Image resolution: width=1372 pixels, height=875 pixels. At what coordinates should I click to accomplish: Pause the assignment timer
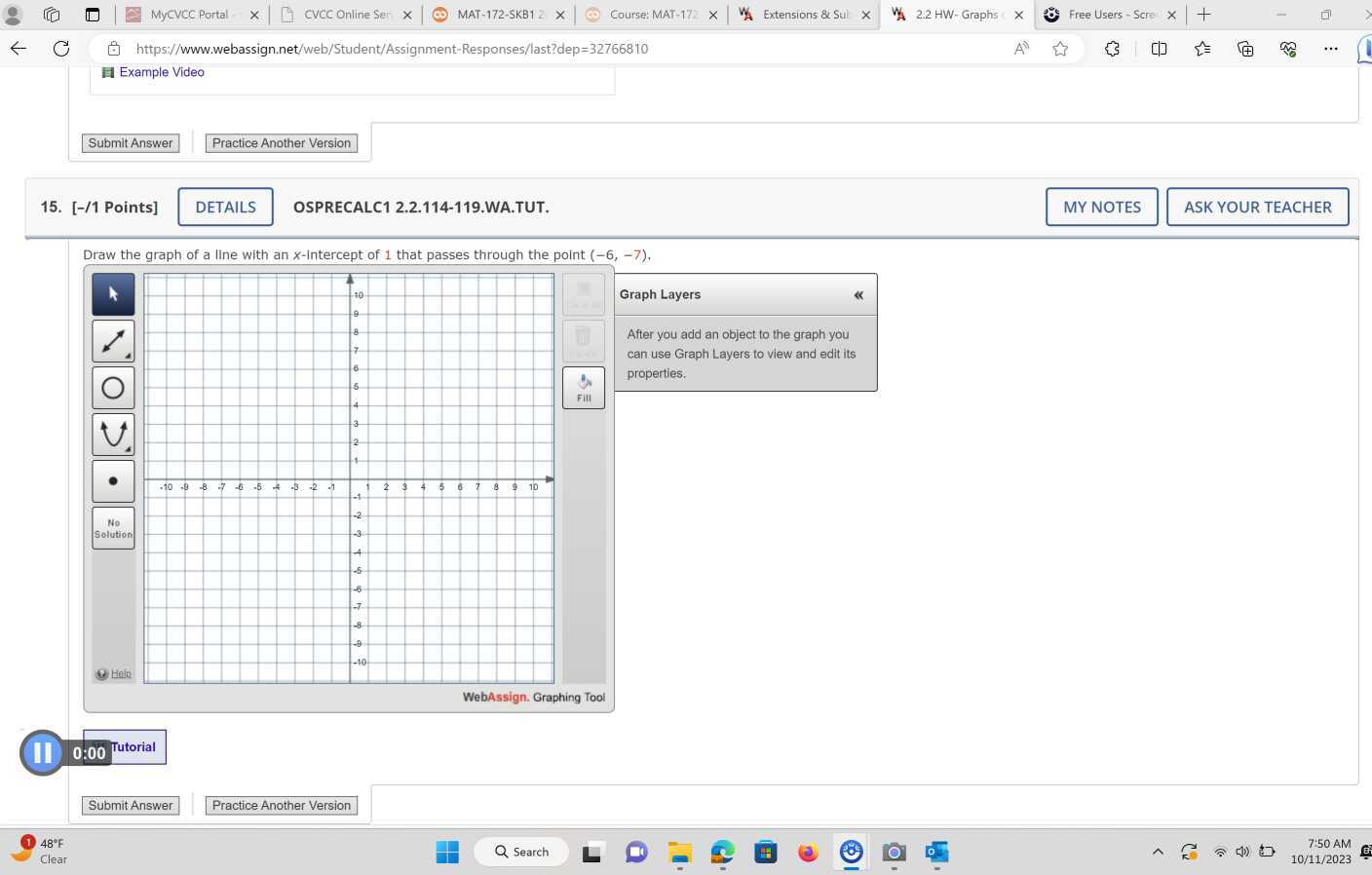42,751
